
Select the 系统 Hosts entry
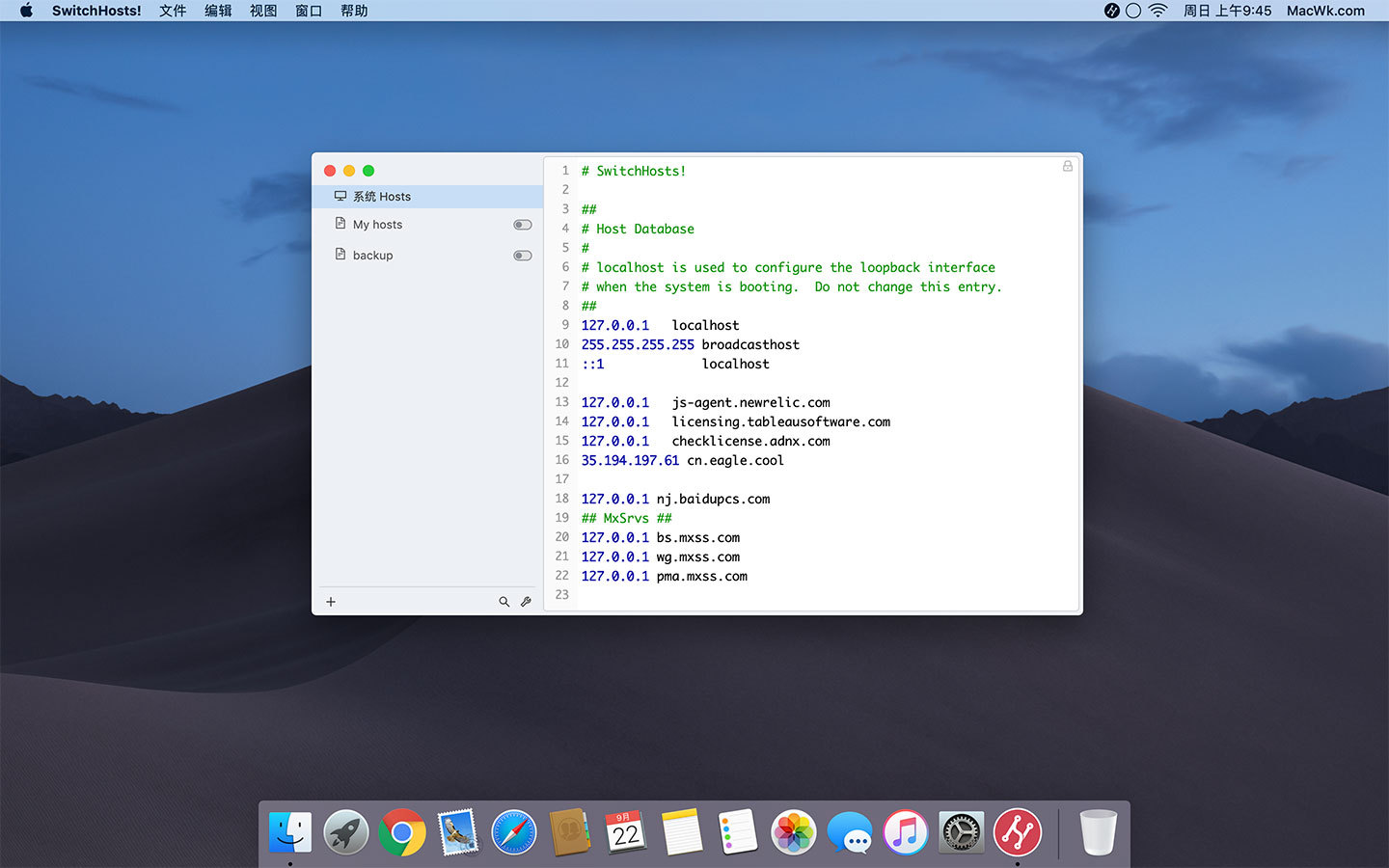382,197
